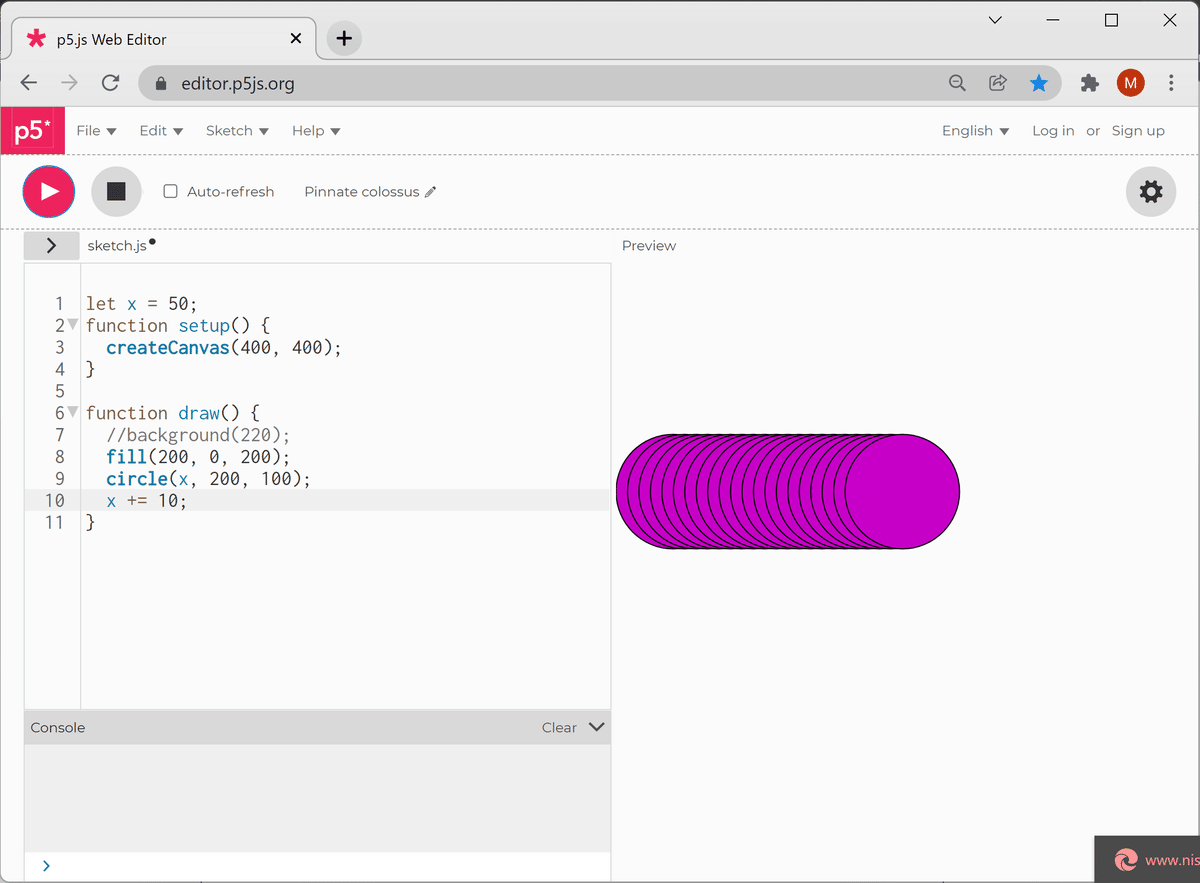Open the browser extensions puzzle icon

click(x=1090, y=83)
